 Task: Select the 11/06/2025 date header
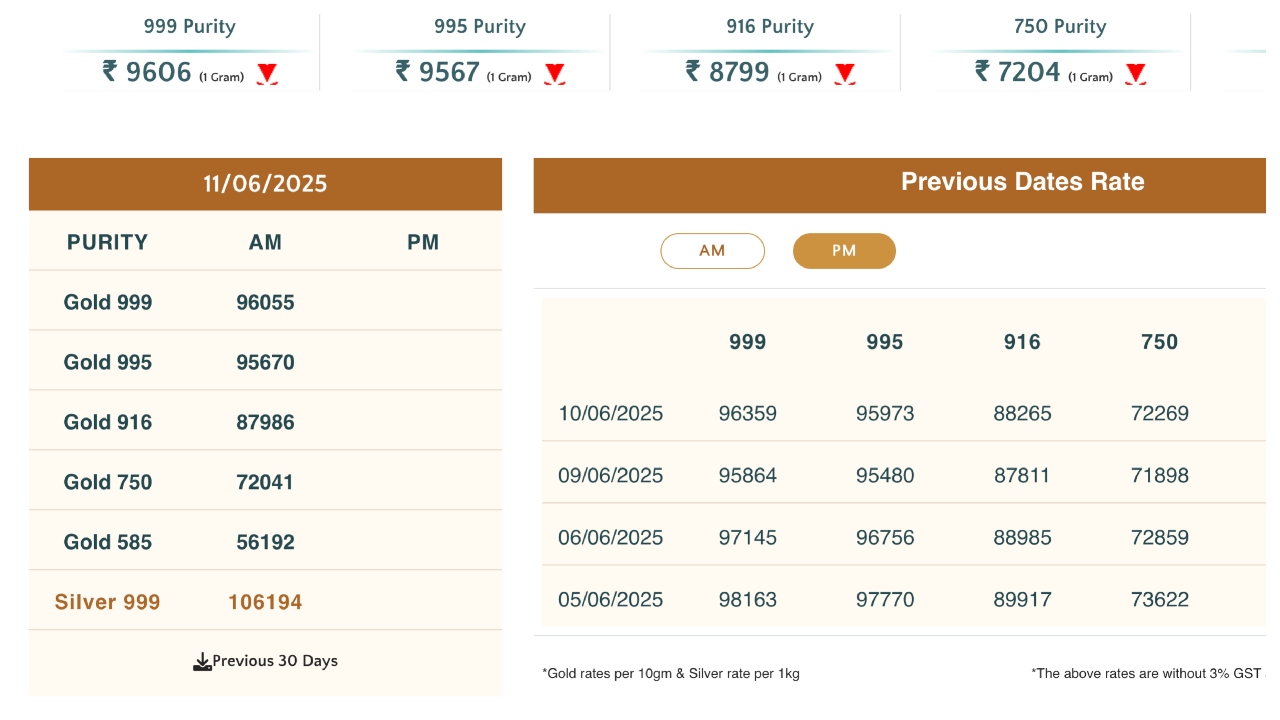click(x=266, y=183)
